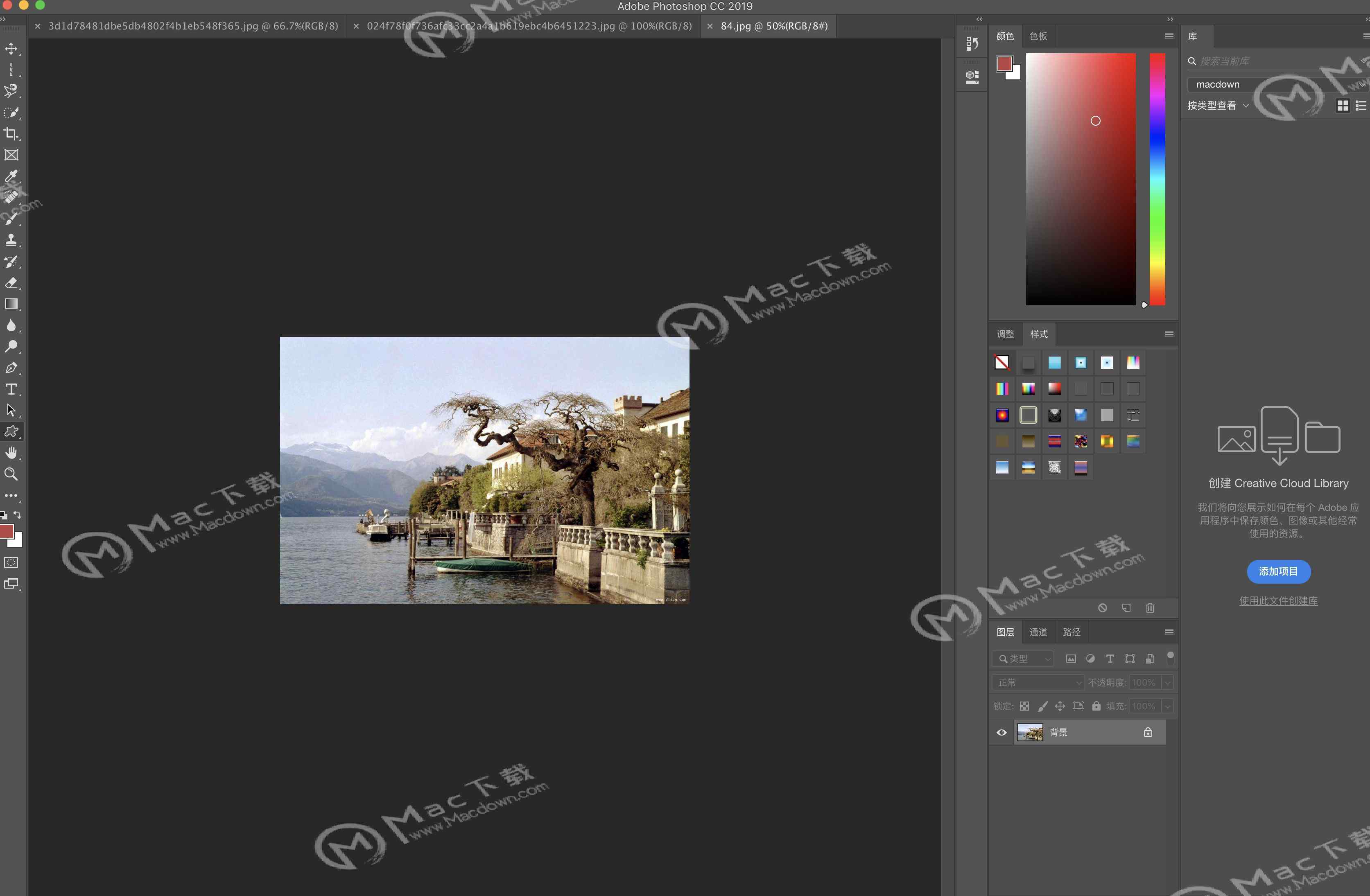This screenshot has height=896, width=1370.
Task: Switch to the 色板 tab
Action: [1038, 36]
